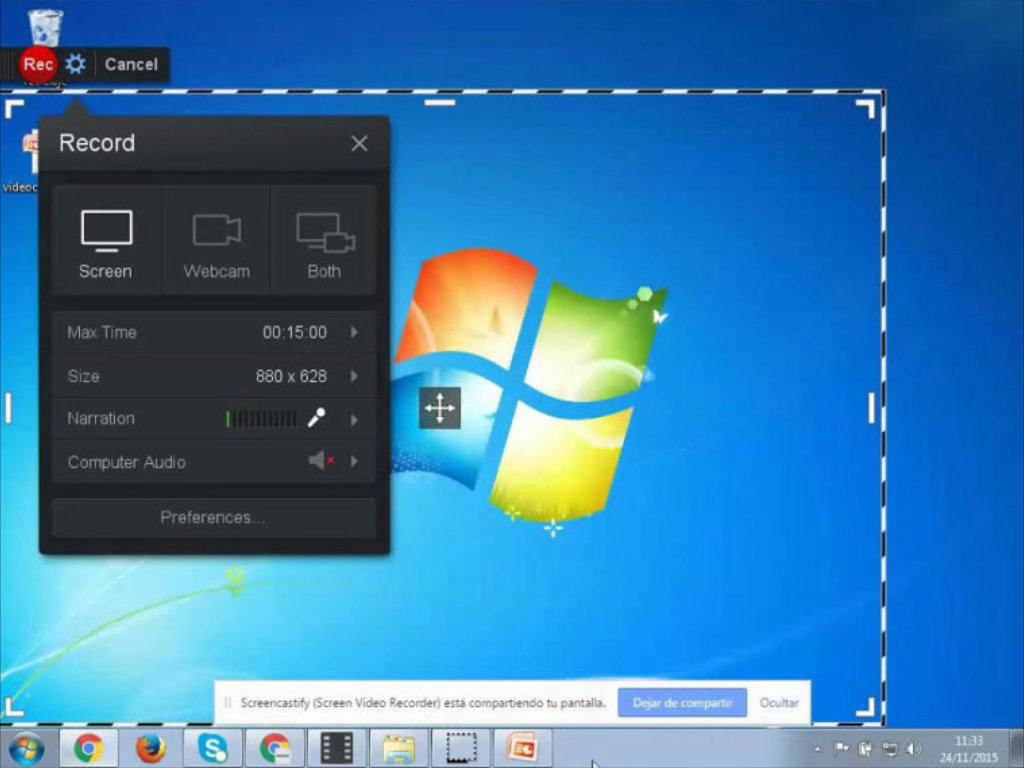Open Preferences in Record panel
Viewport: 1024px width, 768px height.
(214, 518)
